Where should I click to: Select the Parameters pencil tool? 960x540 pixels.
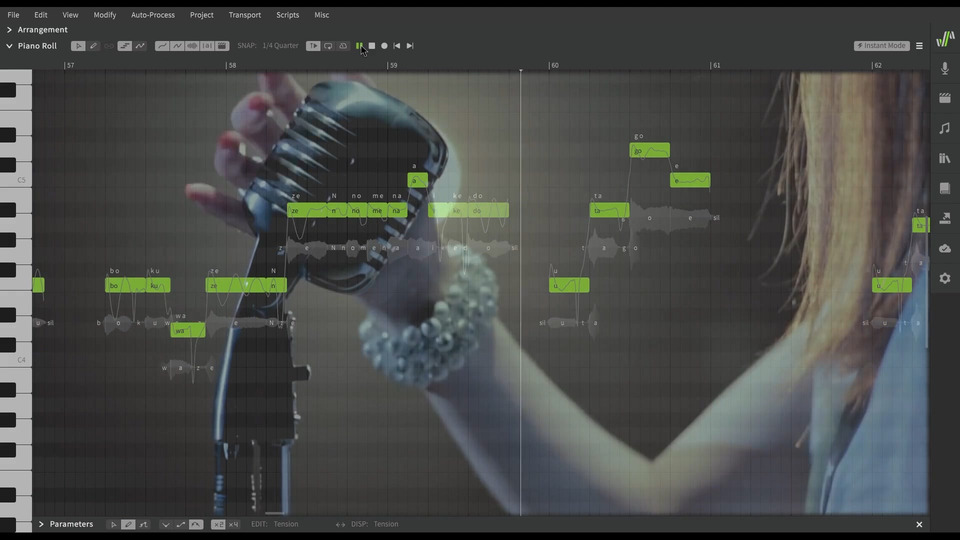128,524
